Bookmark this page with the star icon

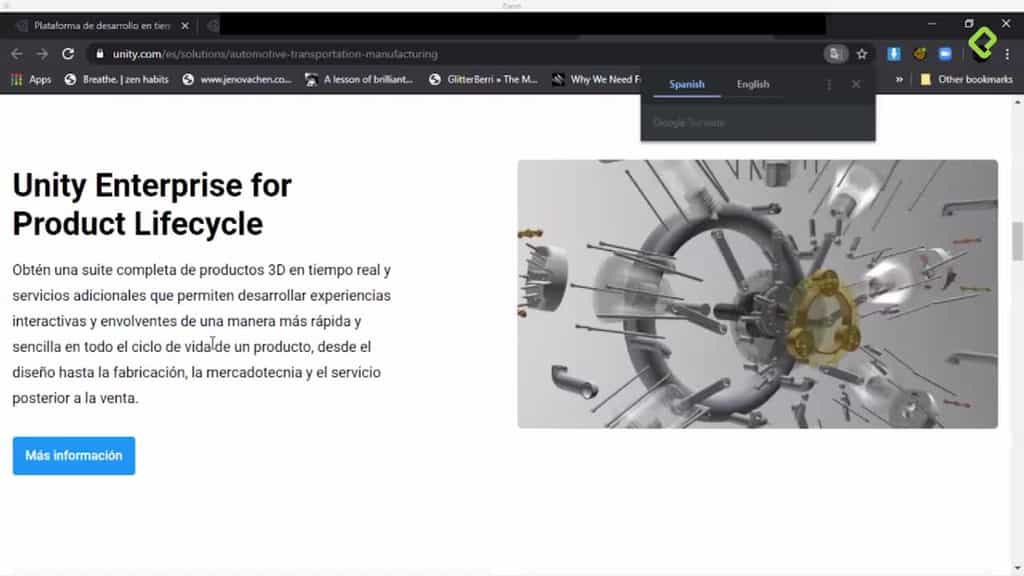point(862,54)
